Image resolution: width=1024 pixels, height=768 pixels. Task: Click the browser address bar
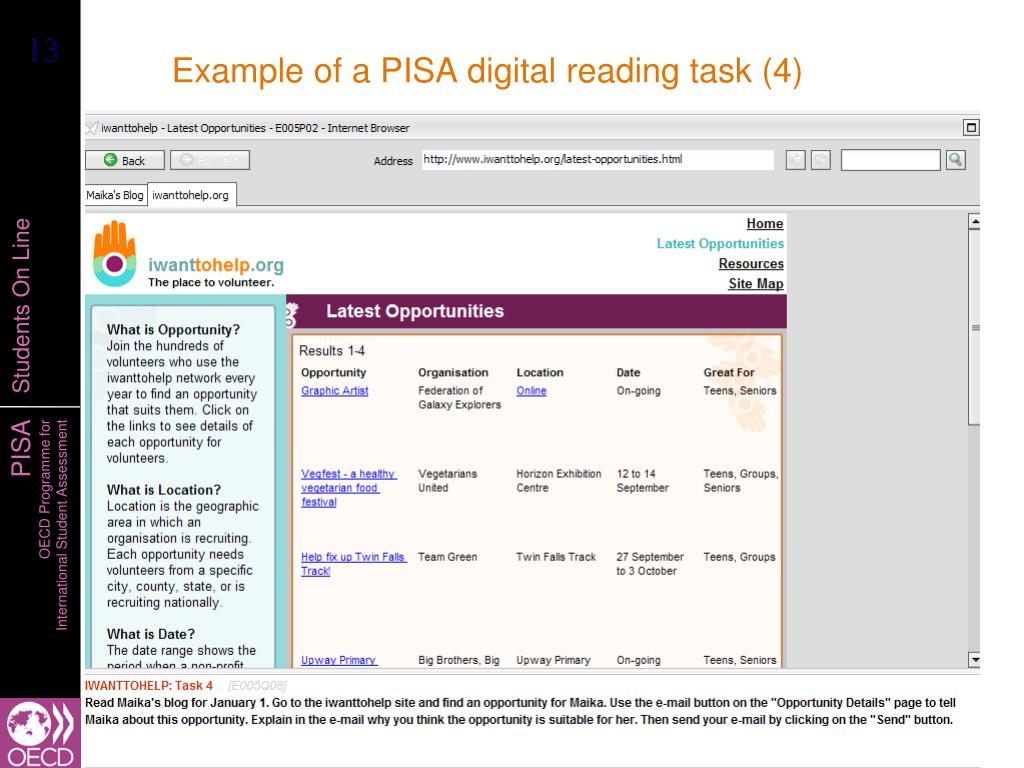[598, 159]
